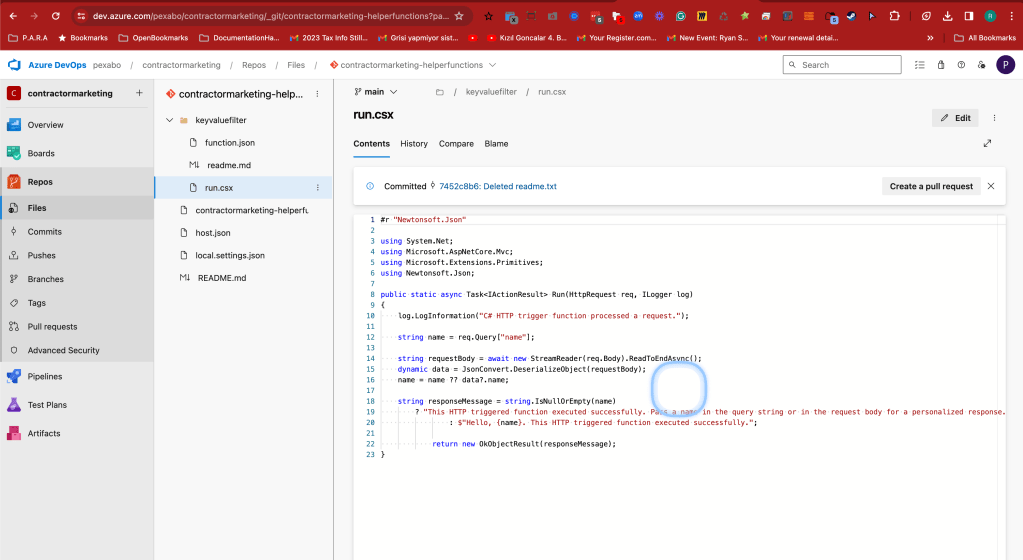The image size is (1023, 560).
Task: Open Pull requests page
Action: click(52, 326)
